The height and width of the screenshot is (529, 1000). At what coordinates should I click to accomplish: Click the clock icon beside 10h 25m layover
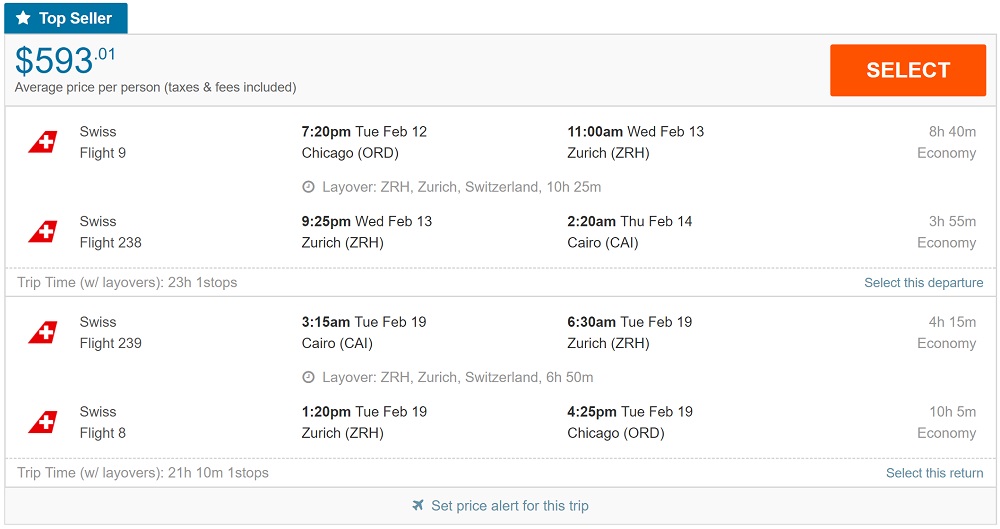click(309, 187)
